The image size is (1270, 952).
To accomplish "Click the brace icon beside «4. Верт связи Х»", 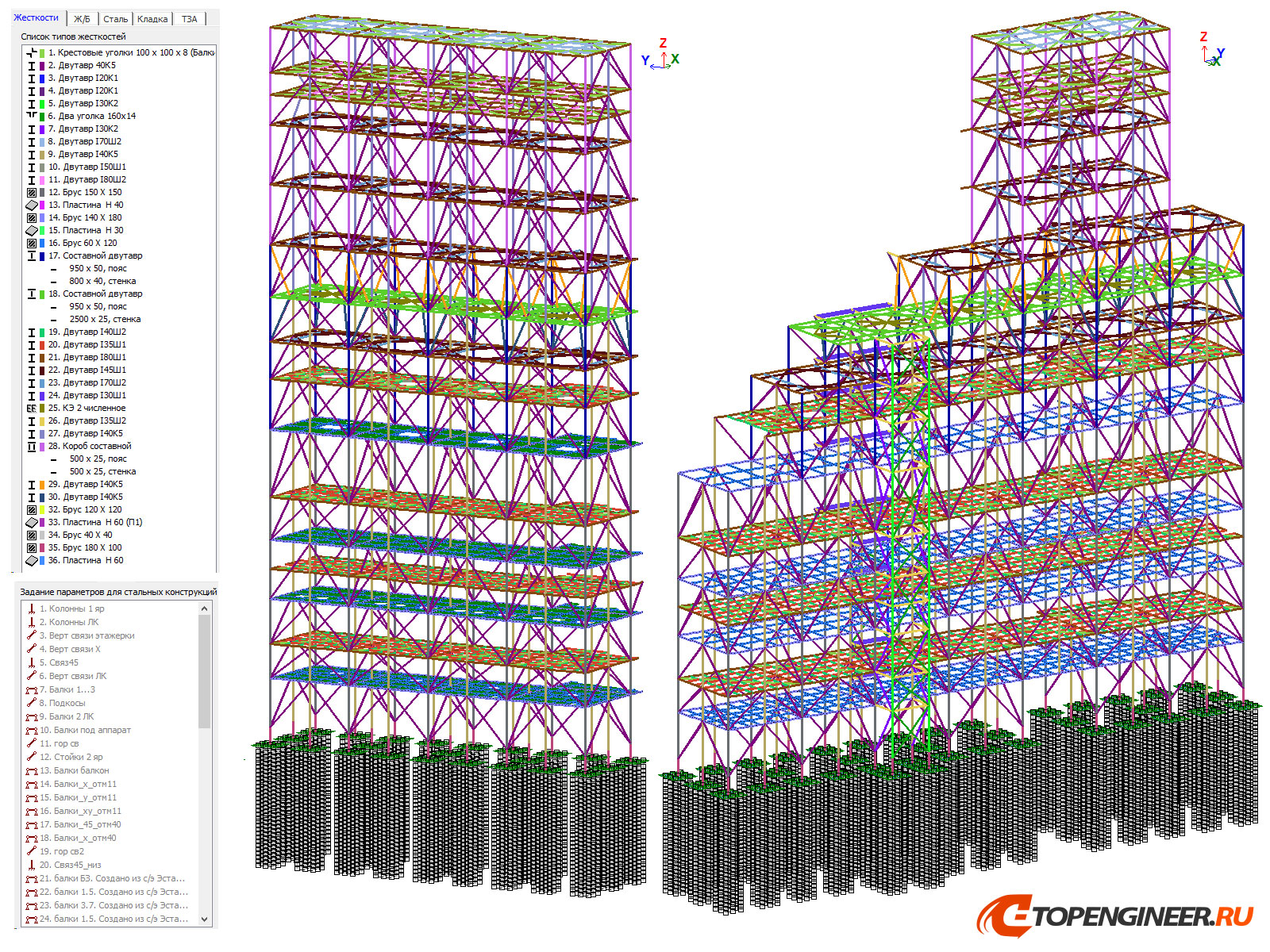I will tap(30, 649).
